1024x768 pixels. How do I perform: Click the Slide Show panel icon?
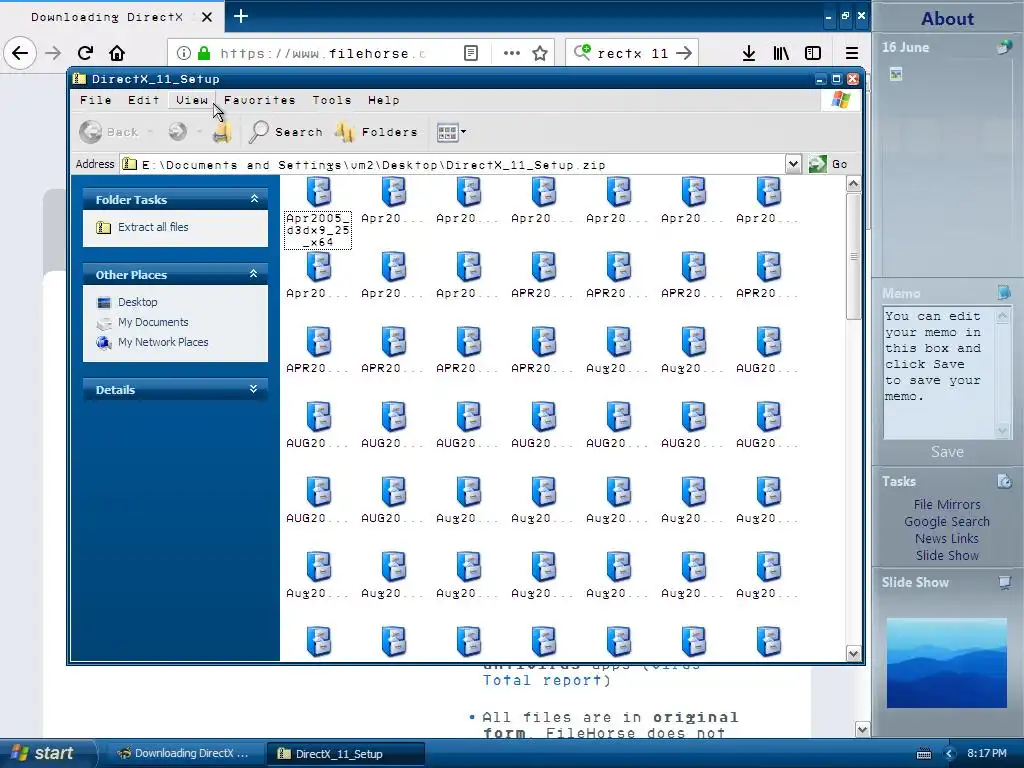click(1005, 582)
